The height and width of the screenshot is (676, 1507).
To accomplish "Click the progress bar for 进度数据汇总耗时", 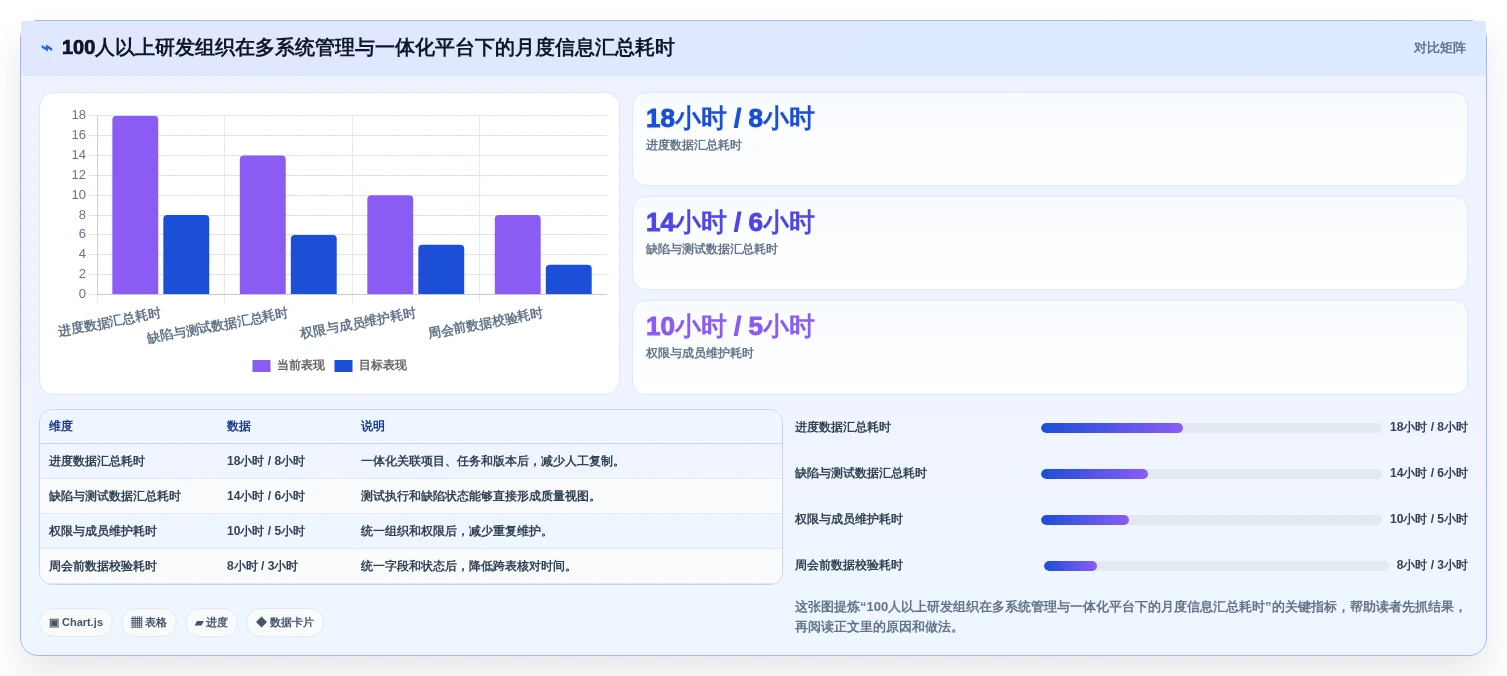I will [x=1211, y=428].
